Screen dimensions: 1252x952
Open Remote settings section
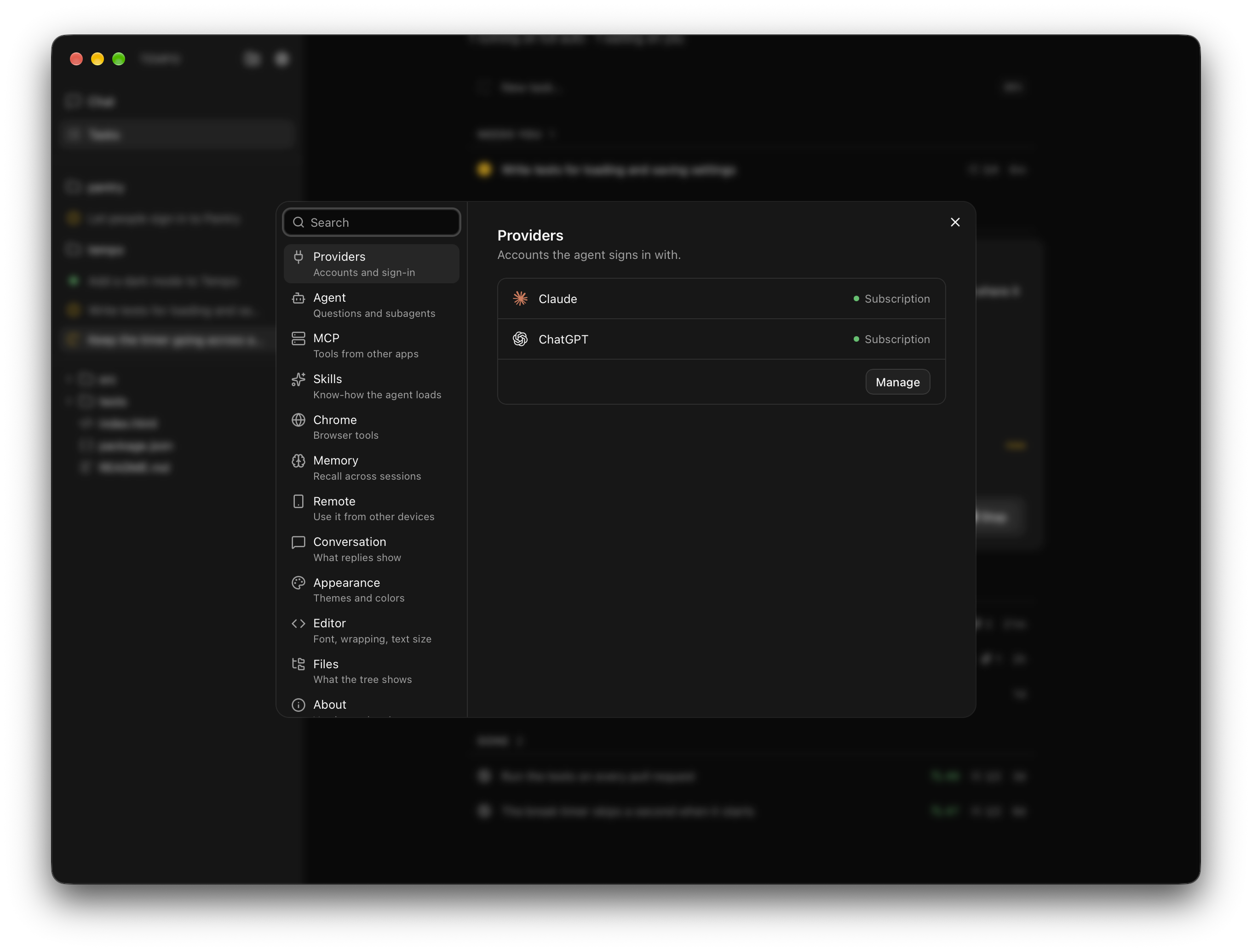[x=371, y=508]
